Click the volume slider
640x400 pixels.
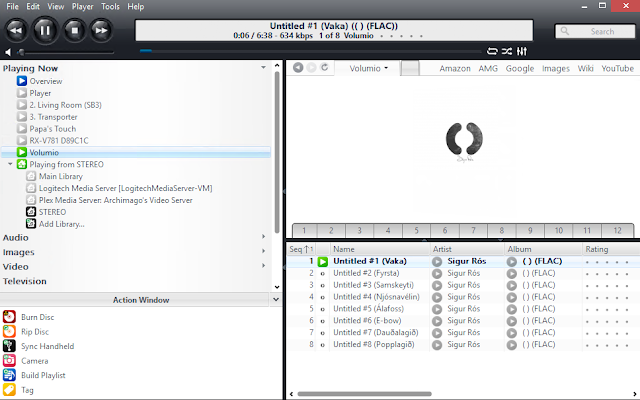[x=66, y=52]
